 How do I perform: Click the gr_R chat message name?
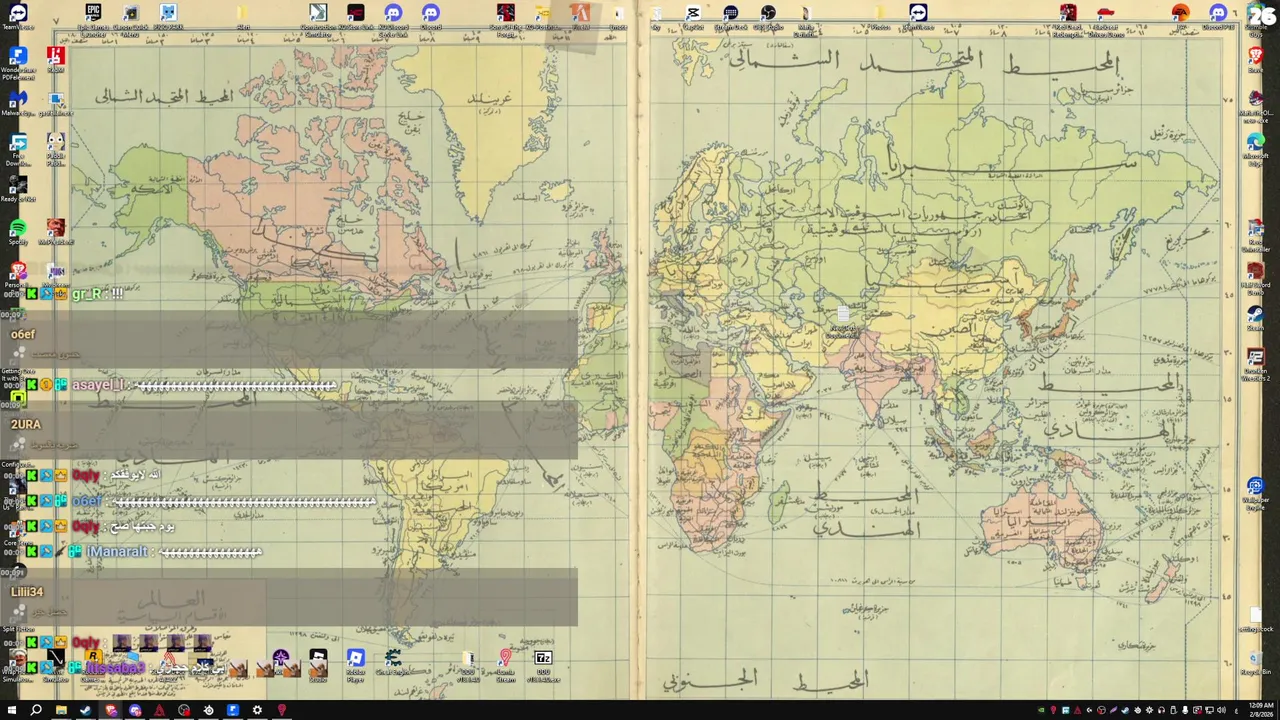pos(87,294)
